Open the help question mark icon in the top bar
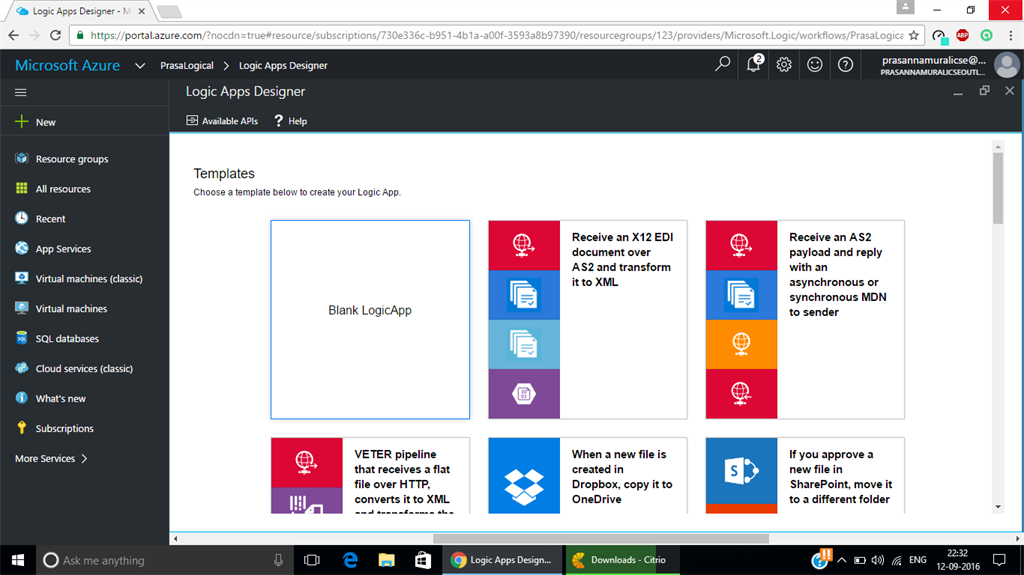Viewport: 1024px width, 575px height. (845, 65)
